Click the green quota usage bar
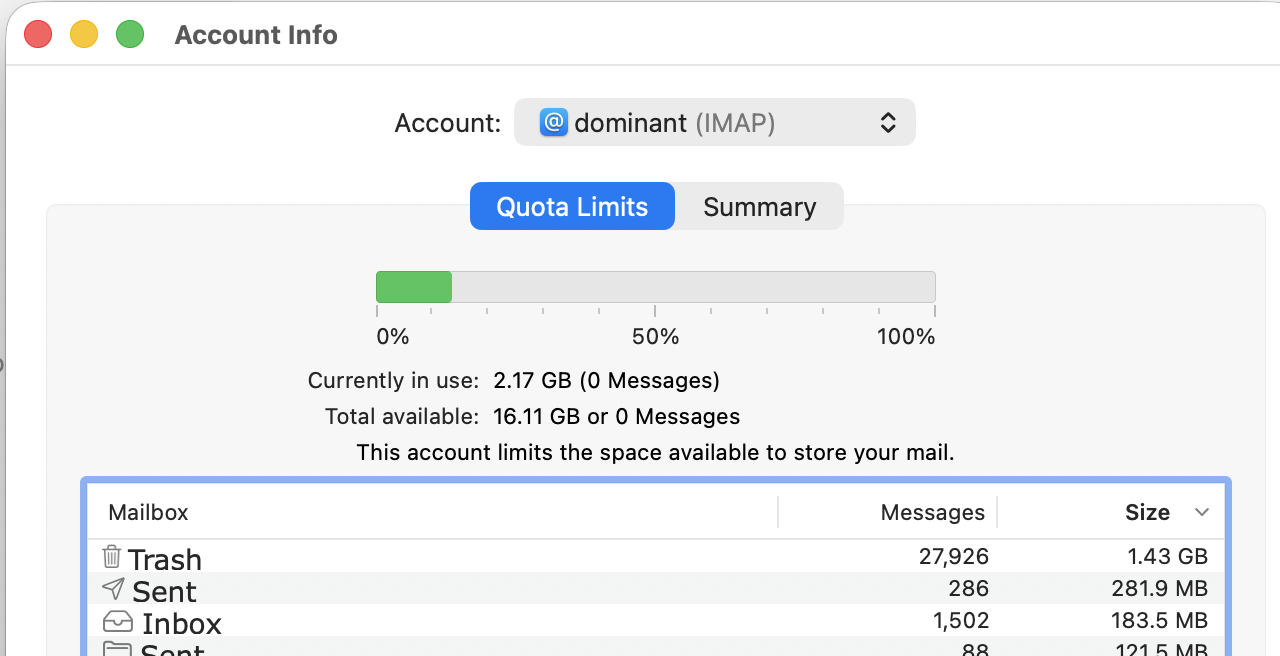 [x=414, y=287]
